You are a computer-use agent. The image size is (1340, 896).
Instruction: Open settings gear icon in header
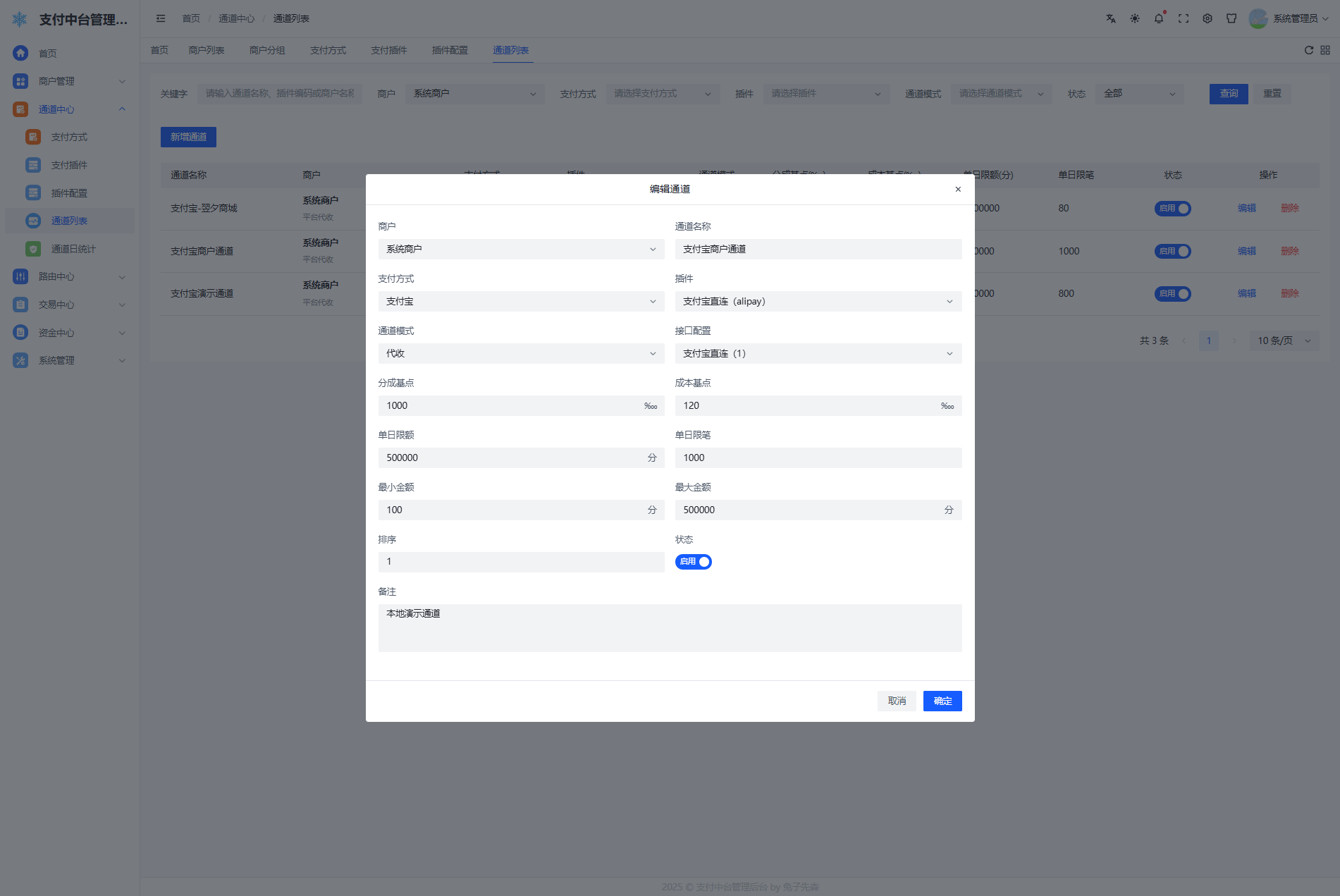[x=1207, y=19]
